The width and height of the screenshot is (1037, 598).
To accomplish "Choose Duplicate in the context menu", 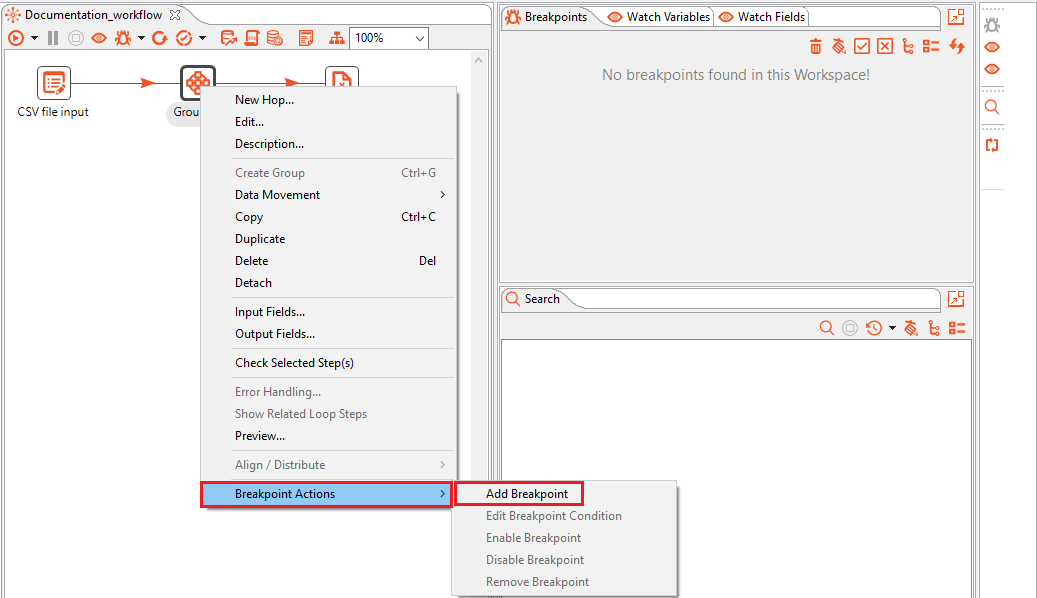I will 260,239.
